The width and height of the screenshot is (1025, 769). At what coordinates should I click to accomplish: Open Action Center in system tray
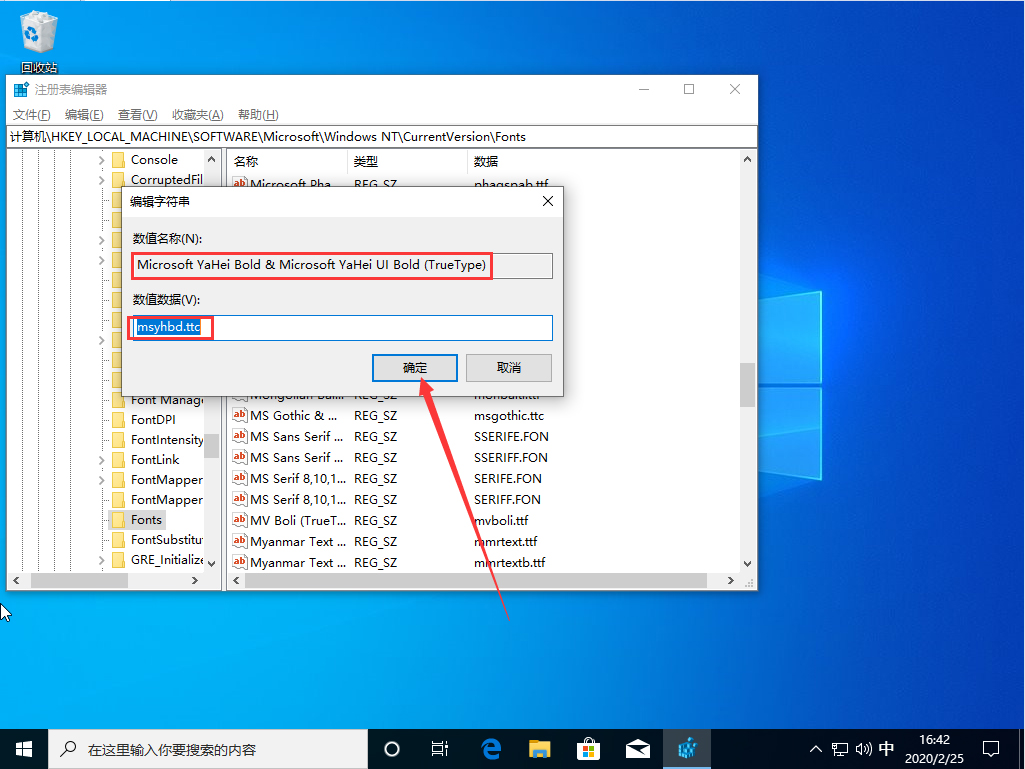click(991, 748)
